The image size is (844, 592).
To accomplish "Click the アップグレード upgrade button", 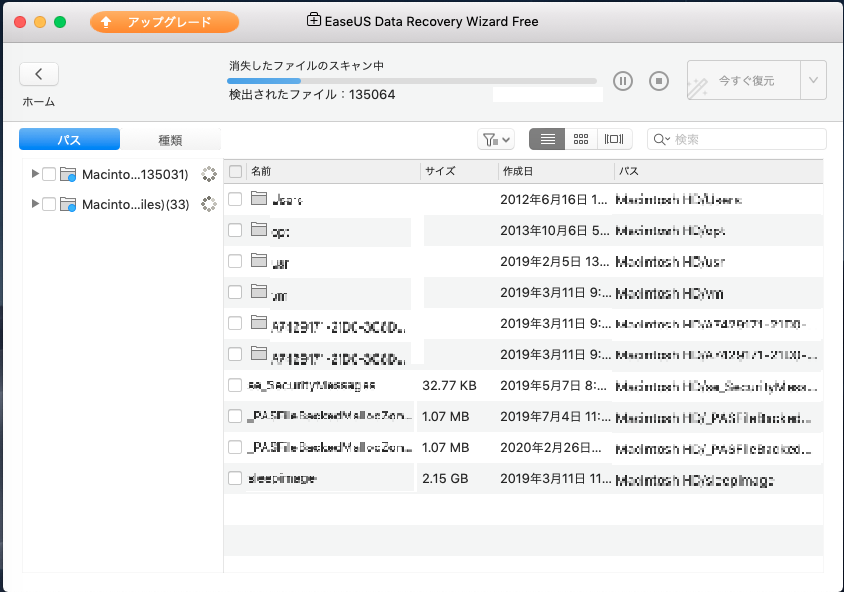I will pos(164,22).
